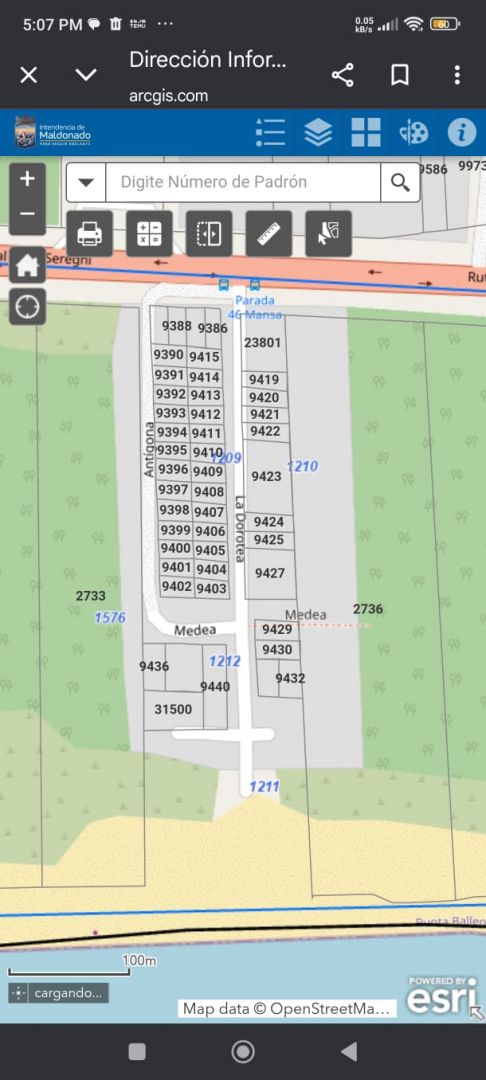The height and width of the screenshot is (1080, 486).
Task: Show the info about panel
Action: (x=462, y=132)
